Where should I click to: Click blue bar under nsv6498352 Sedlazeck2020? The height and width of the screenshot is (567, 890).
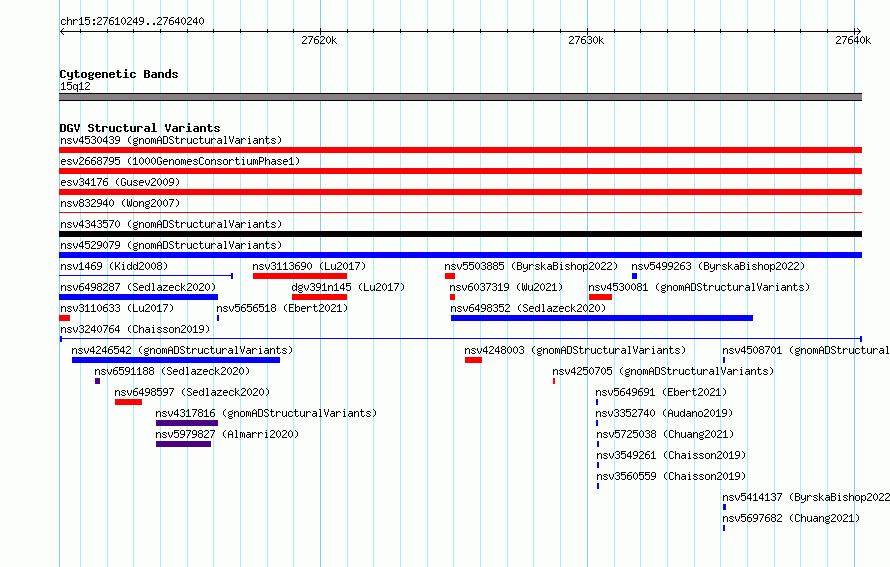coord(602,318)
